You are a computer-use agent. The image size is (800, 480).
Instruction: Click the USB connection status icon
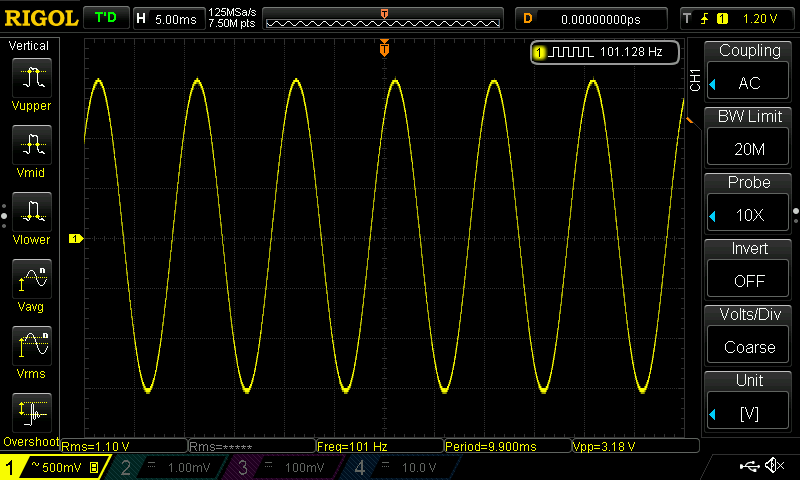(x=749, y=465)
